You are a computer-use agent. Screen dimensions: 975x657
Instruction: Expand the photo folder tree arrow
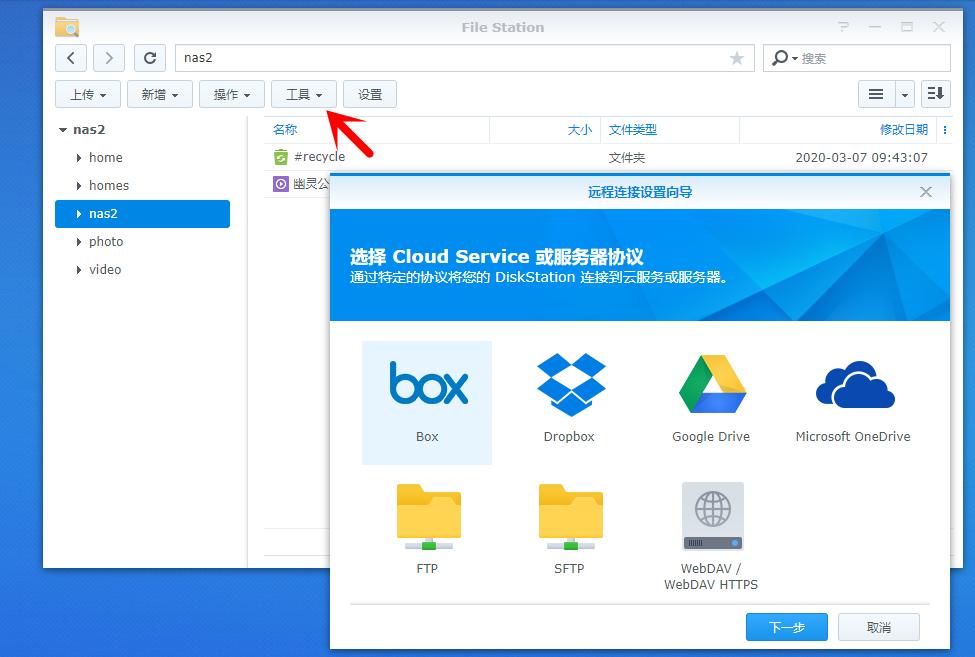click(78, 242)
